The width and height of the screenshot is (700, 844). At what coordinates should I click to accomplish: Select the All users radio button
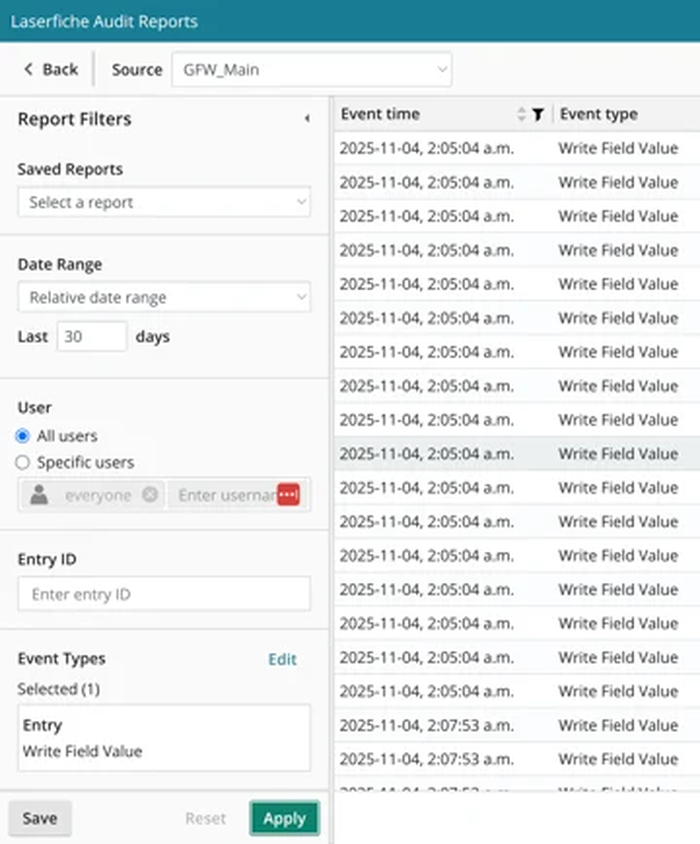pyautogui.click(x=23, y=435)
